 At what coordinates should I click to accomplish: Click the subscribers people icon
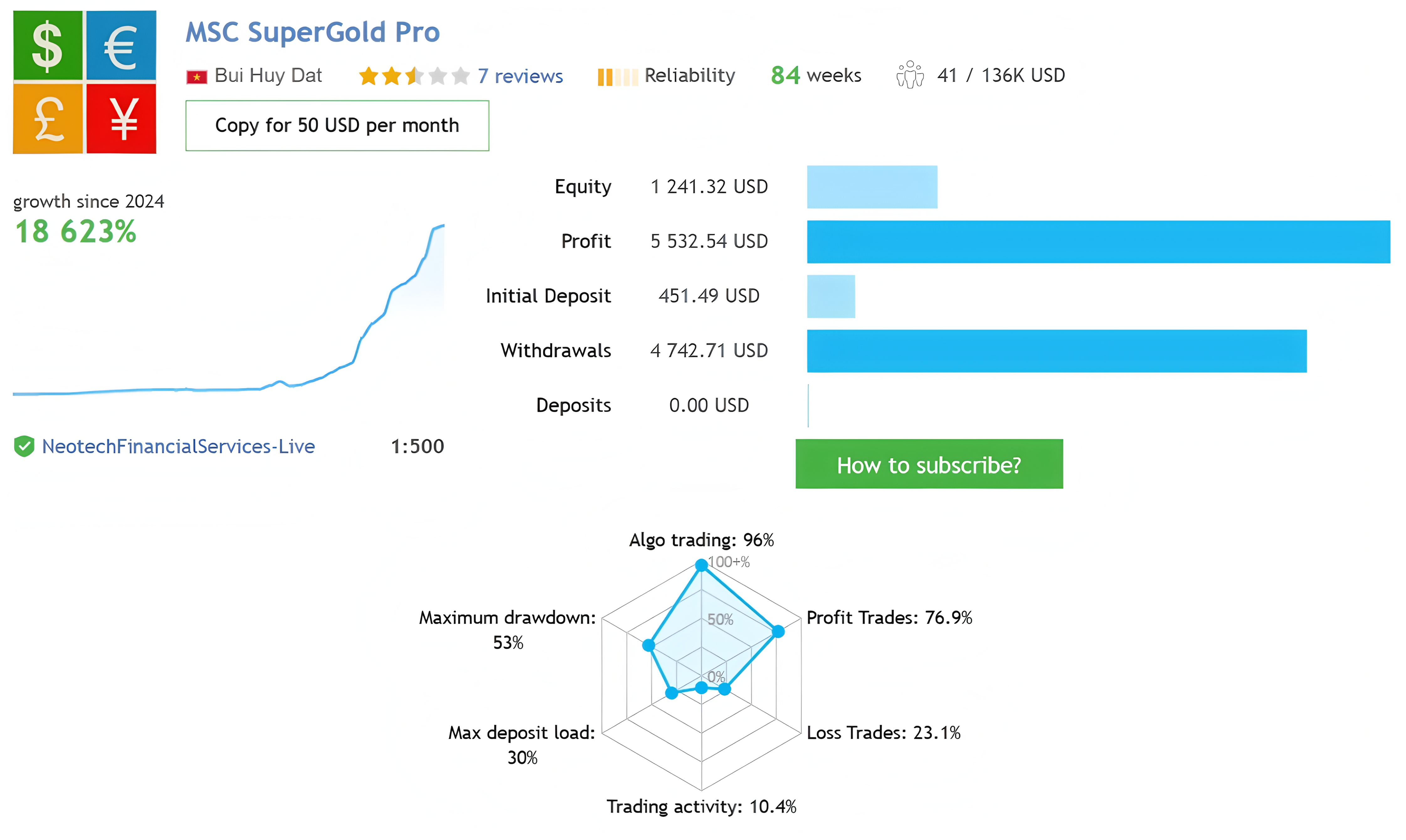coord(910,75)
